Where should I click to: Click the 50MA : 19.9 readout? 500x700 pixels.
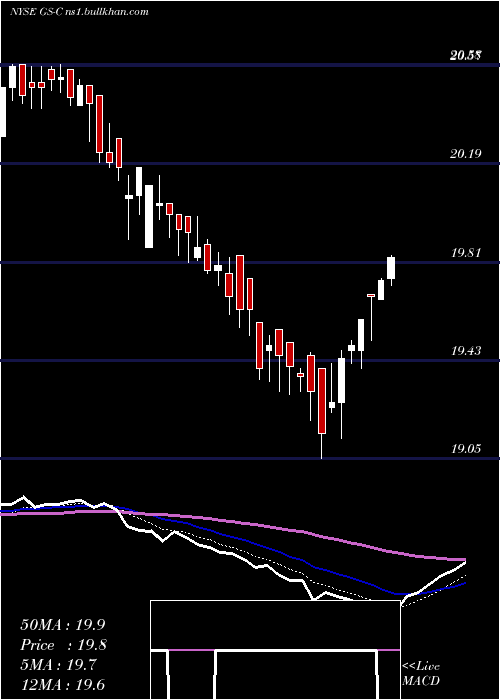click(x=63, y=625)
